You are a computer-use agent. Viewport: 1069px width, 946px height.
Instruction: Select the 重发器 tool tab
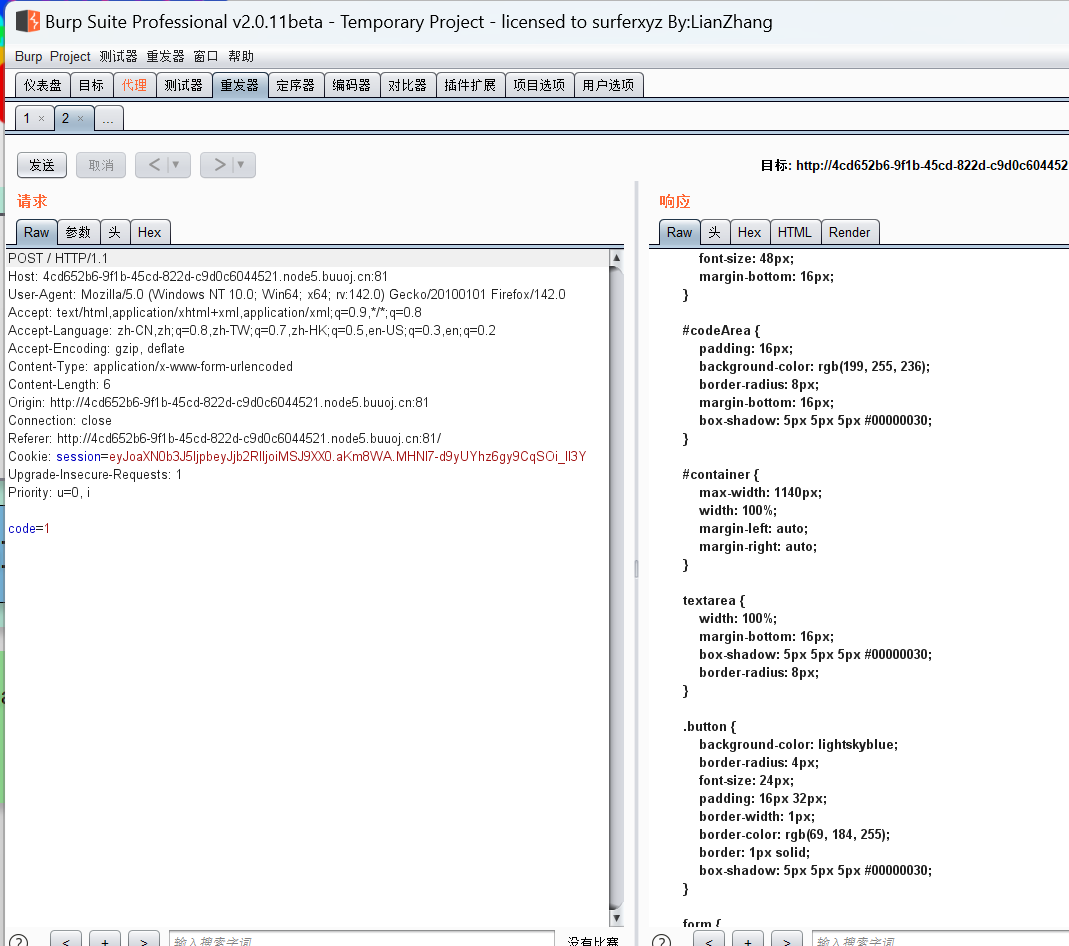pyautogui.click(x=240, y=85)
